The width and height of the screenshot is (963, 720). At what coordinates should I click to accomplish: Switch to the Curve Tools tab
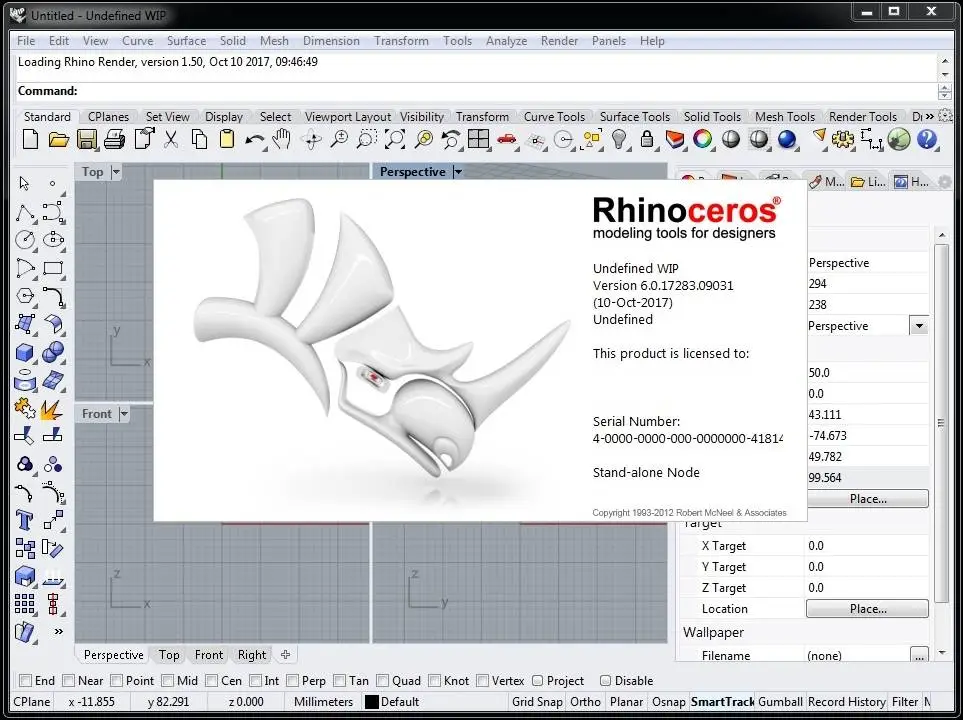554,117
